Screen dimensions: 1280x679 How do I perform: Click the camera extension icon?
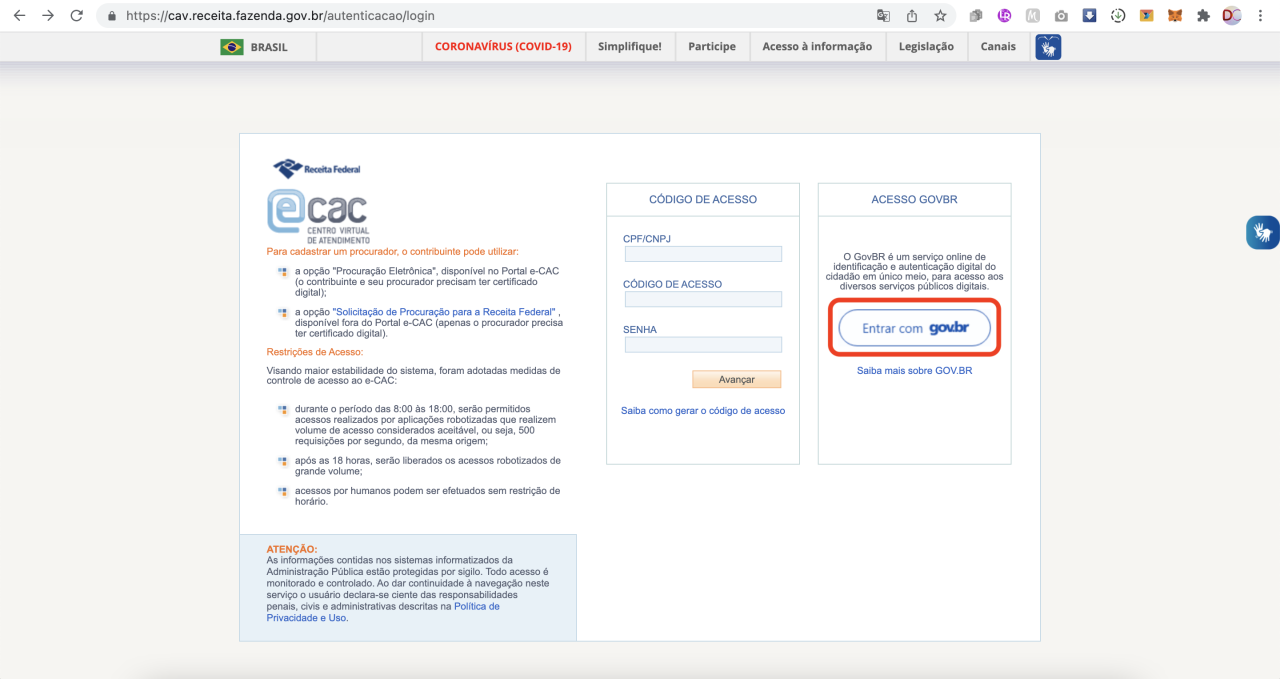(1062, 15)
